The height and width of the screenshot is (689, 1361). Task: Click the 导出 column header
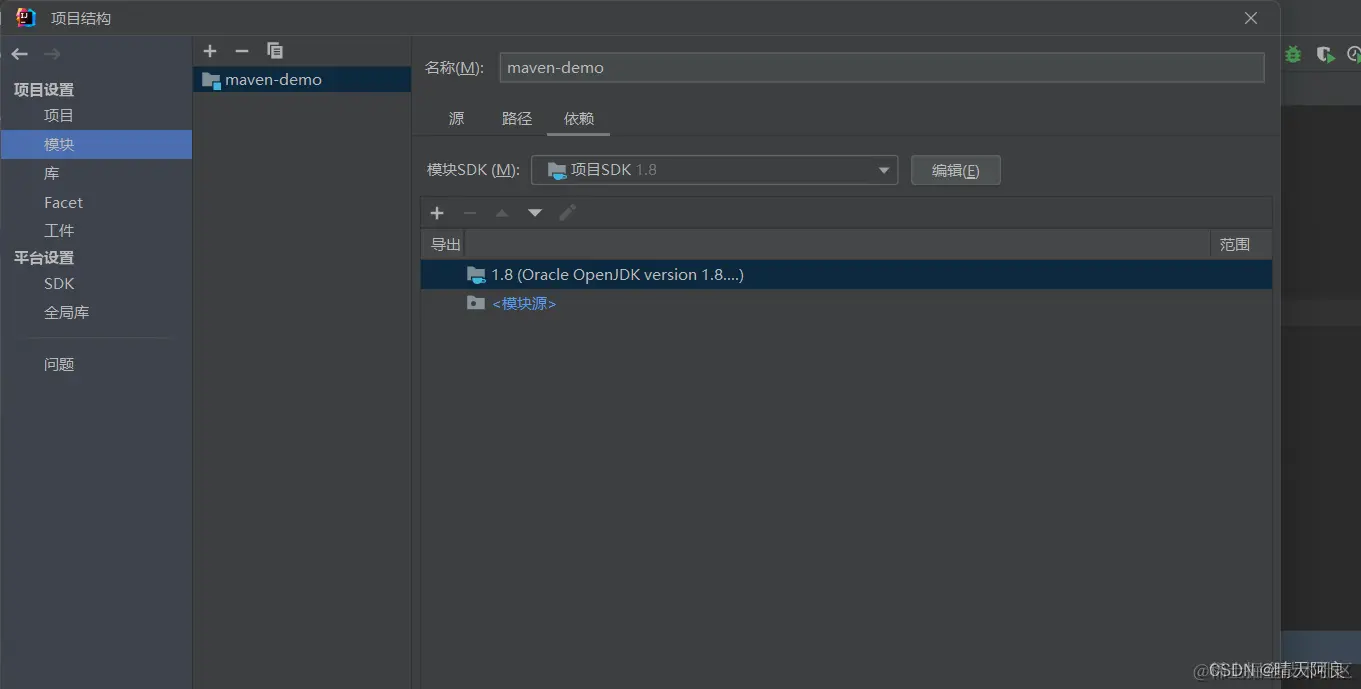tap(445, 244)
